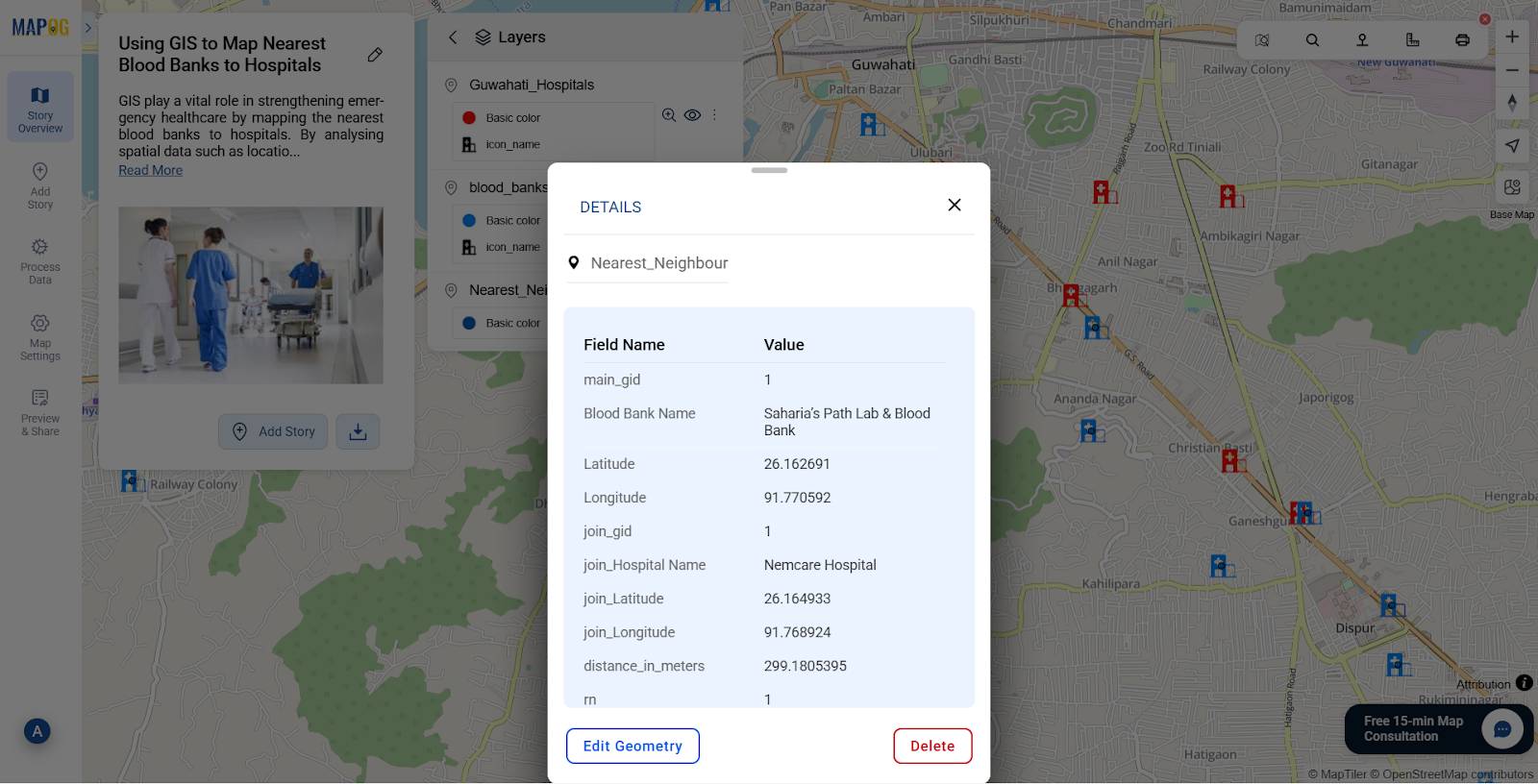This screenshot has height=784, width=1538.
Task: Go back from the Layers panel
Action: (453, 37)
